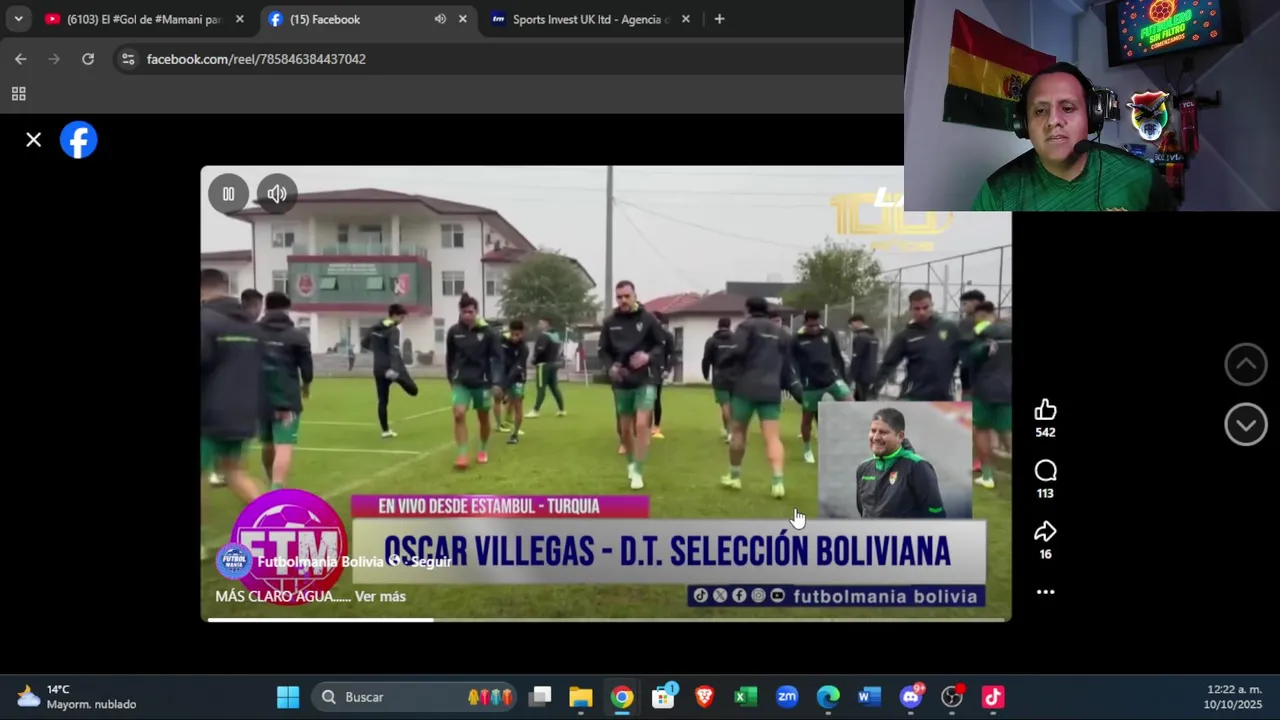Open comments with the speech bubble icon
Image resolution: width=1280 pixels, height=720 pixels.
[1045, 471]
